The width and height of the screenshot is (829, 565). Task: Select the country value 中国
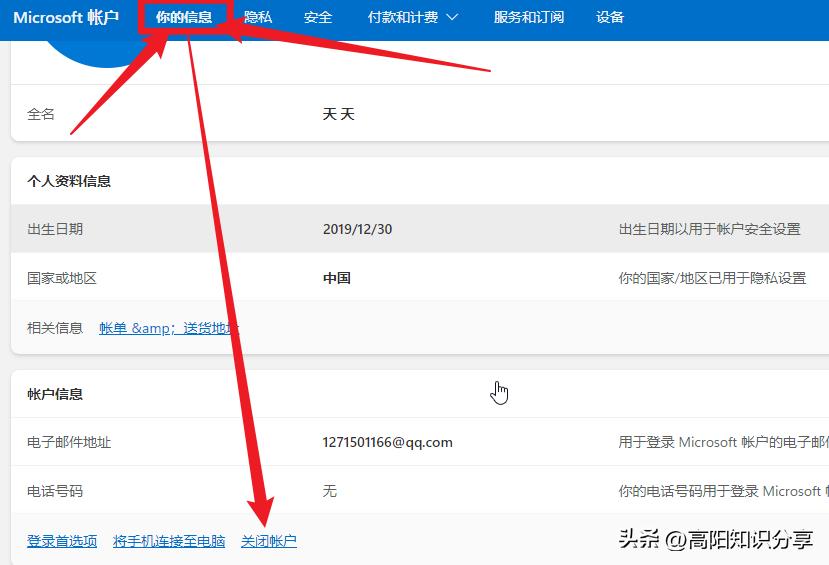tap(337, 278)
